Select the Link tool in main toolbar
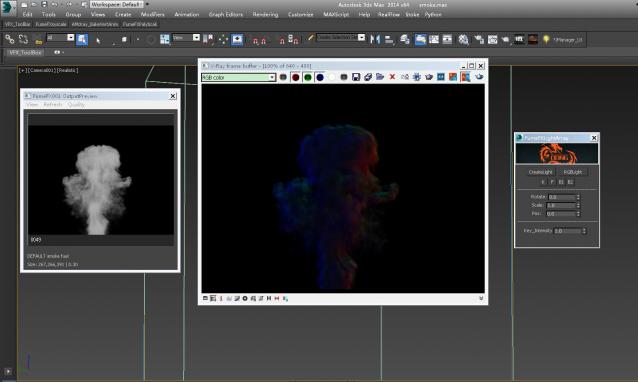The image size is (638, 382). [9, 39]
